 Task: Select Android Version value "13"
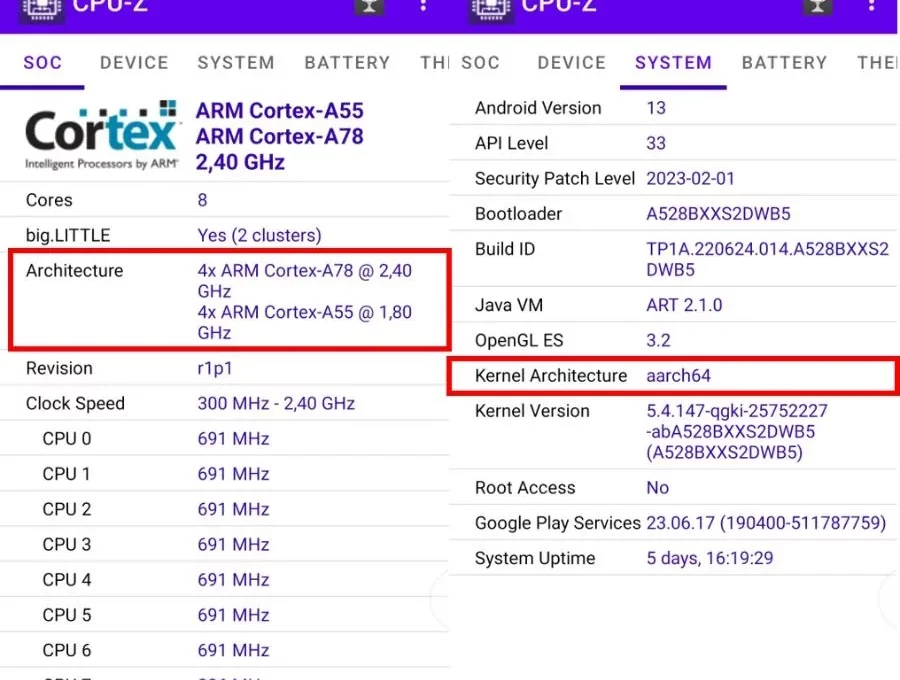coord(656,108)
